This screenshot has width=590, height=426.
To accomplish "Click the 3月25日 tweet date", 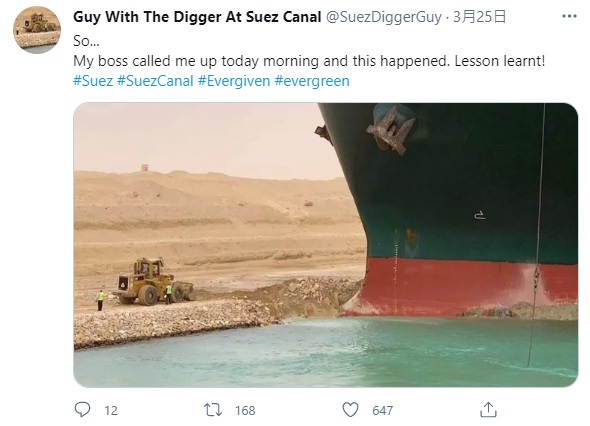I will (x=479, y=17).
